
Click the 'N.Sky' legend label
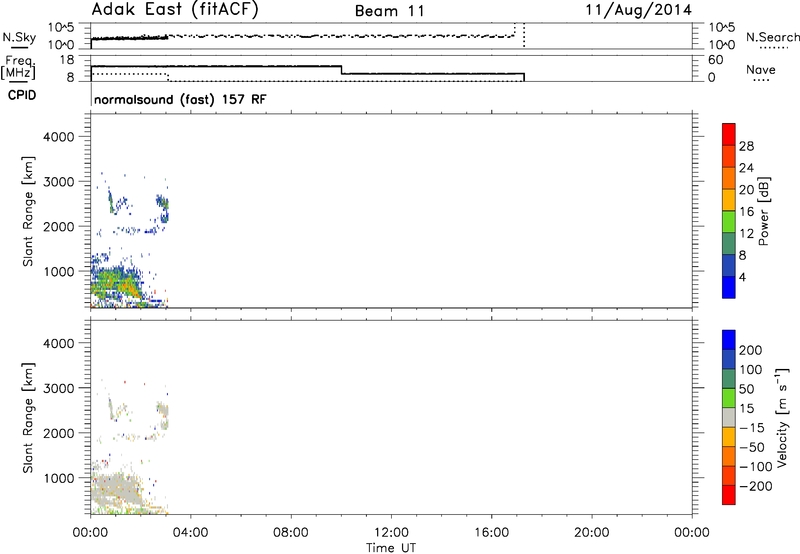(19, 37)
